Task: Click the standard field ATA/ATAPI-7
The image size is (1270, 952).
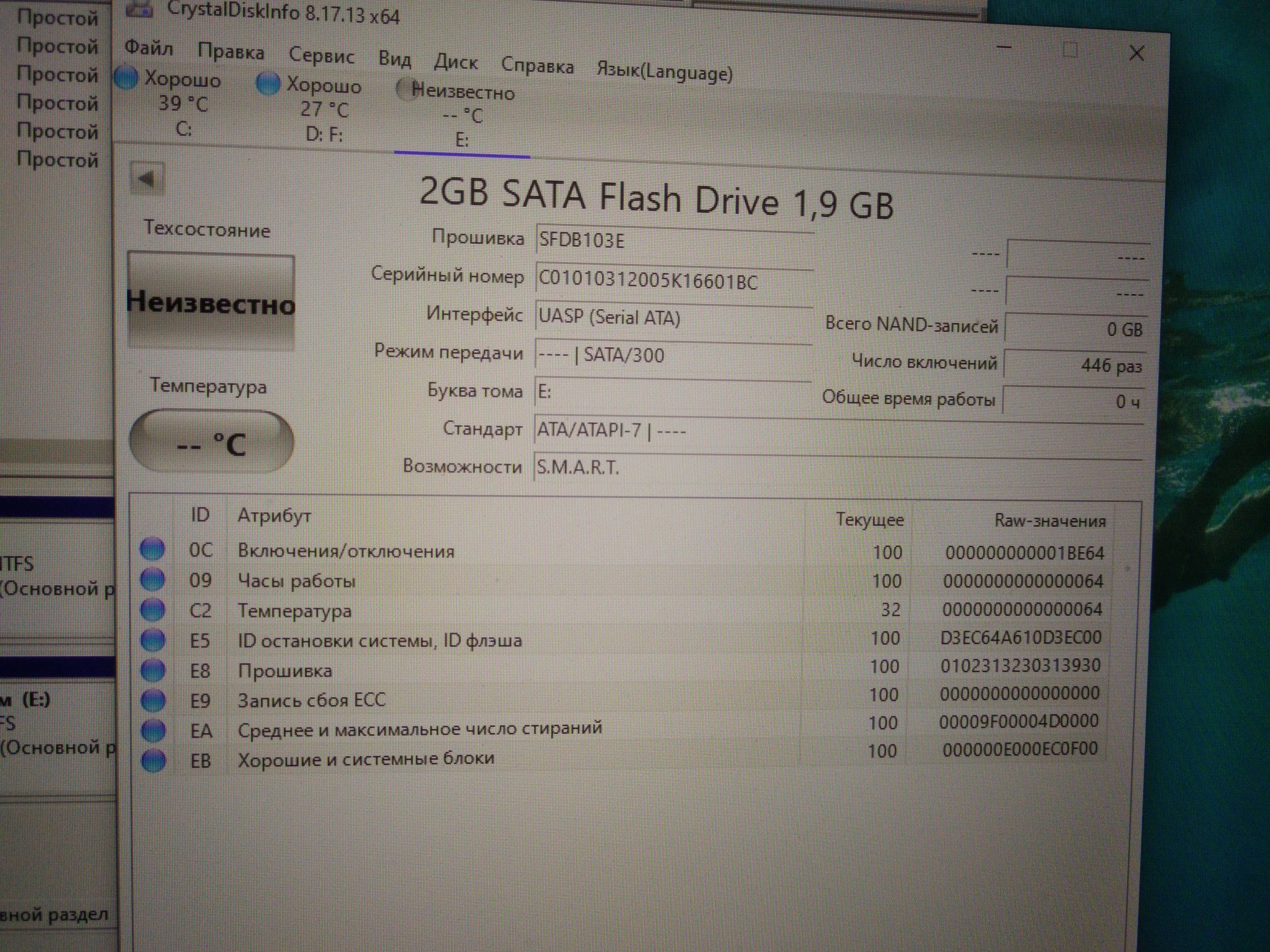Action: coord(838,431)
